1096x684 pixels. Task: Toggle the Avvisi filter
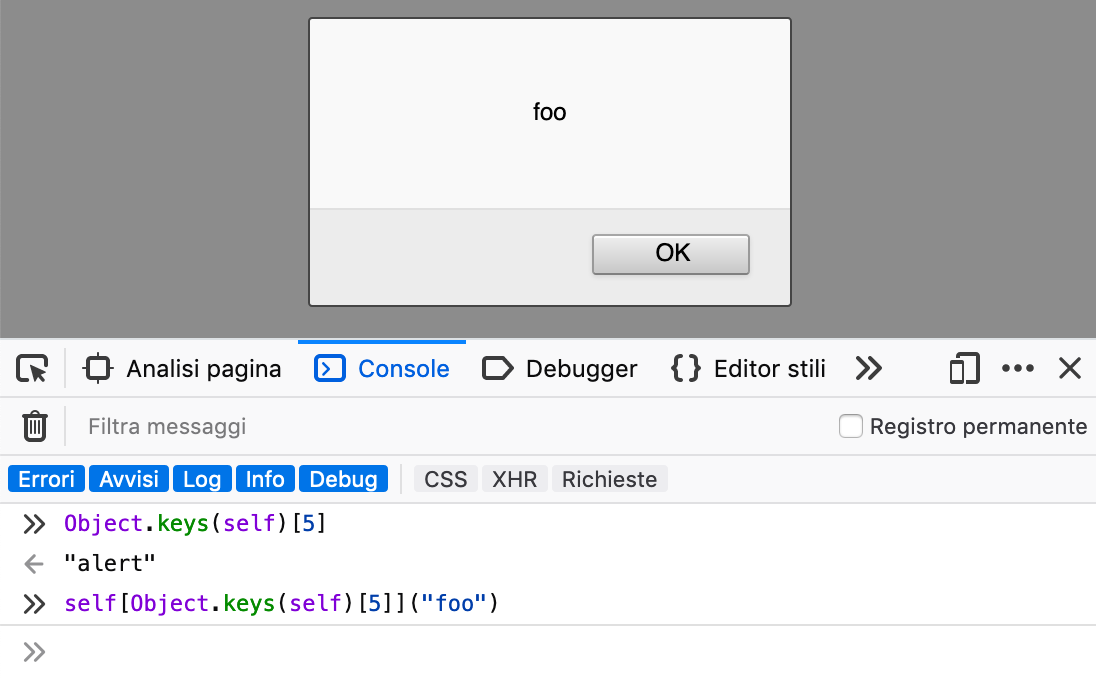(129, 479)
